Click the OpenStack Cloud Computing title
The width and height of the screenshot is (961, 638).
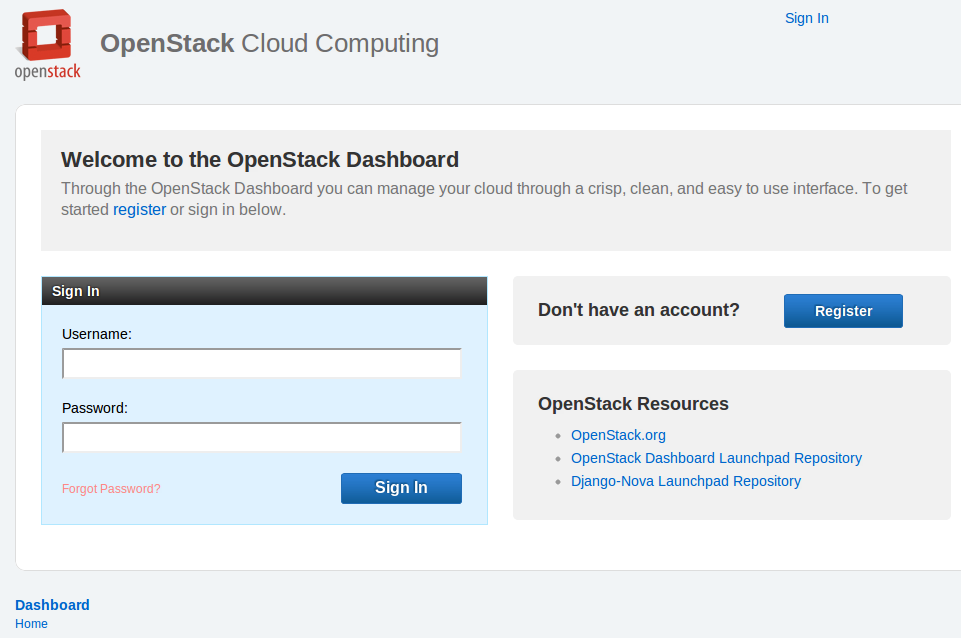(x=270, y=44)
